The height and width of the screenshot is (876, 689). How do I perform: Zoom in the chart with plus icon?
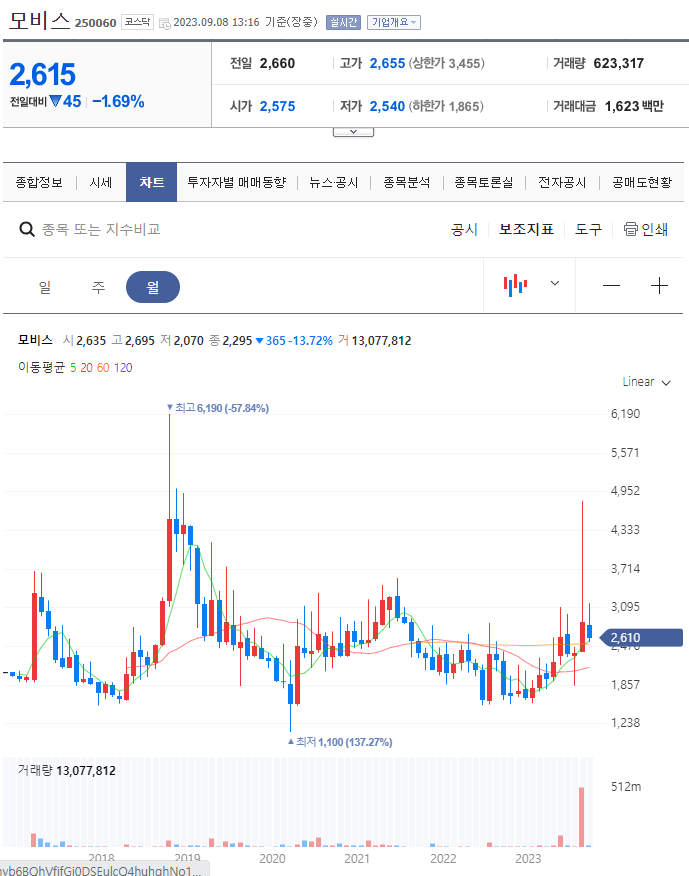click(659, 285)
